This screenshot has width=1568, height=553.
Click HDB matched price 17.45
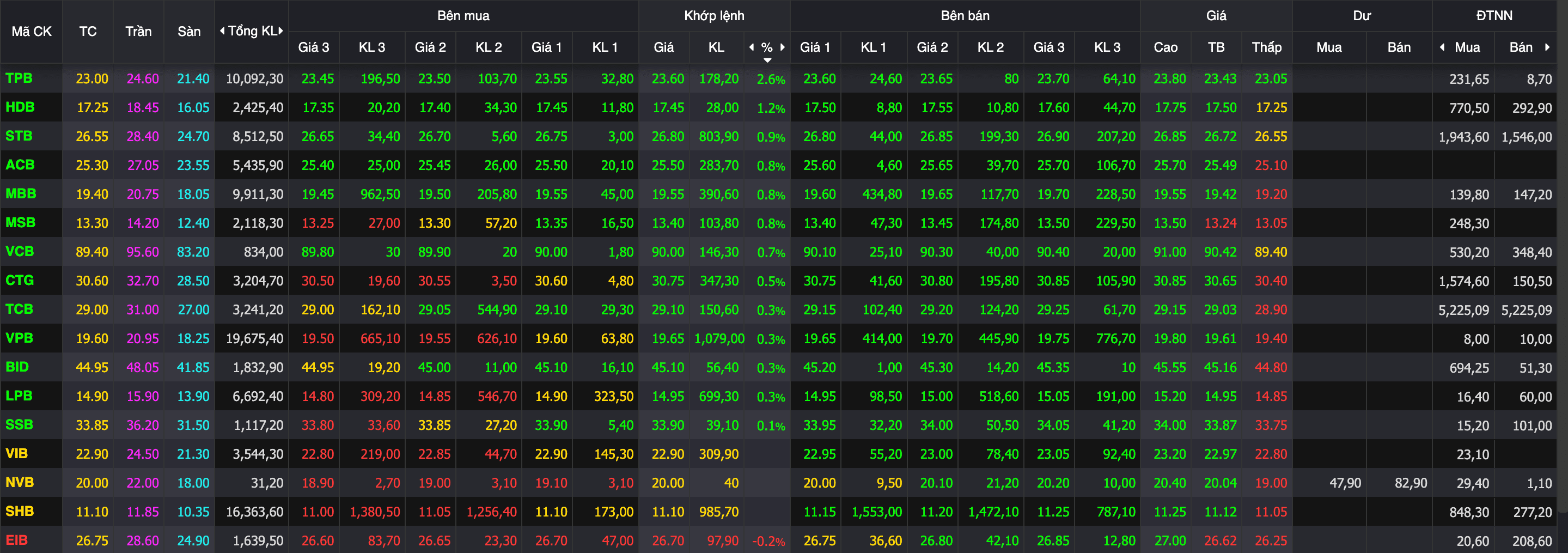pos(668,108)
